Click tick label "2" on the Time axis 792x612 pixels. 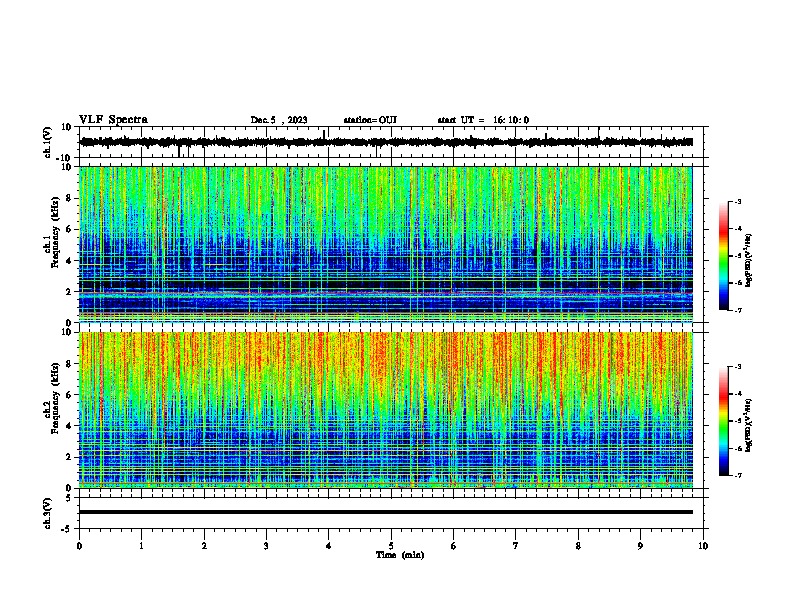pos(204,546)
